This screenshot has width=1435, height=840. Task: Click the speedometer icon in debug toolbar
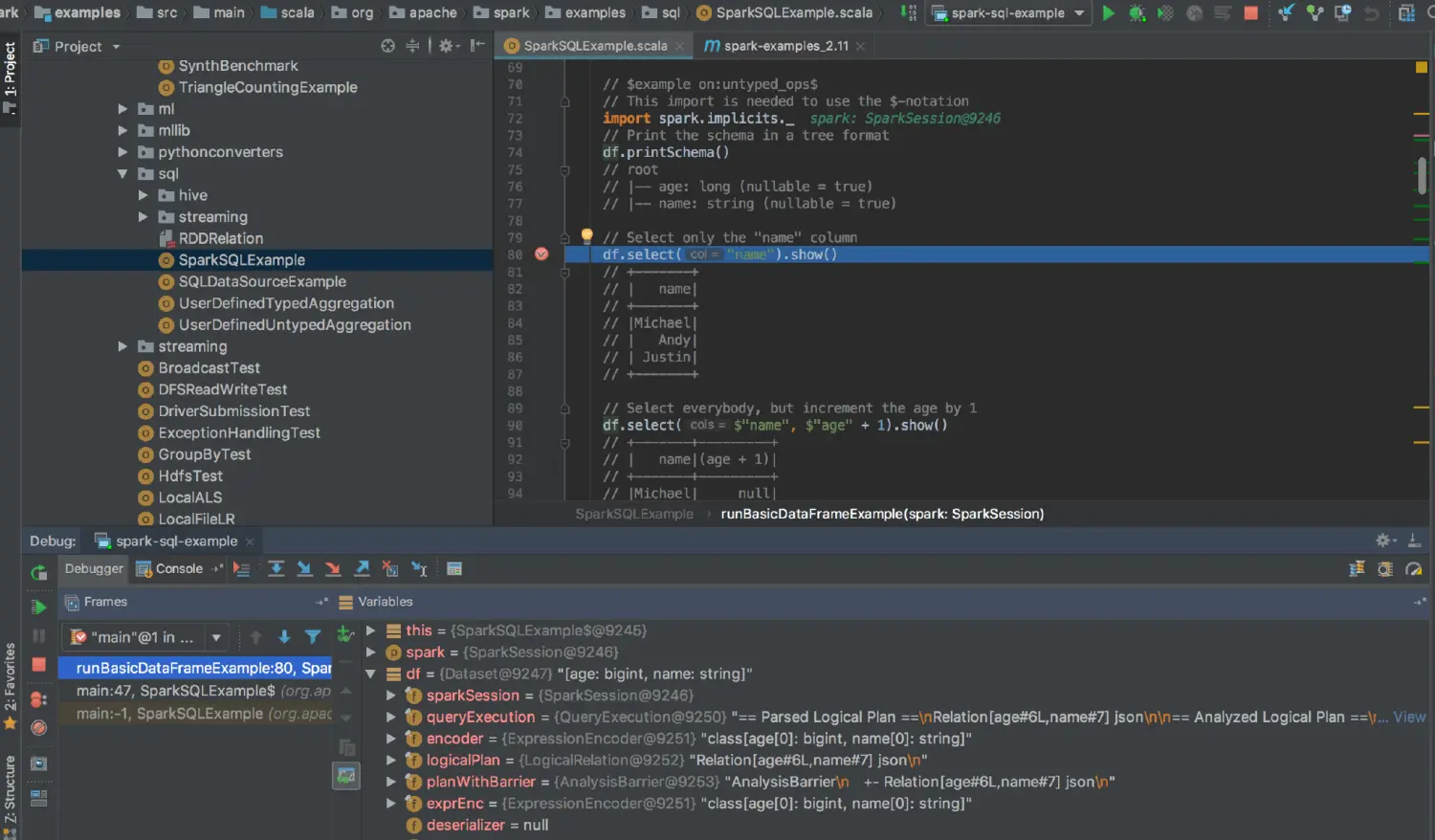point(1414,569)
